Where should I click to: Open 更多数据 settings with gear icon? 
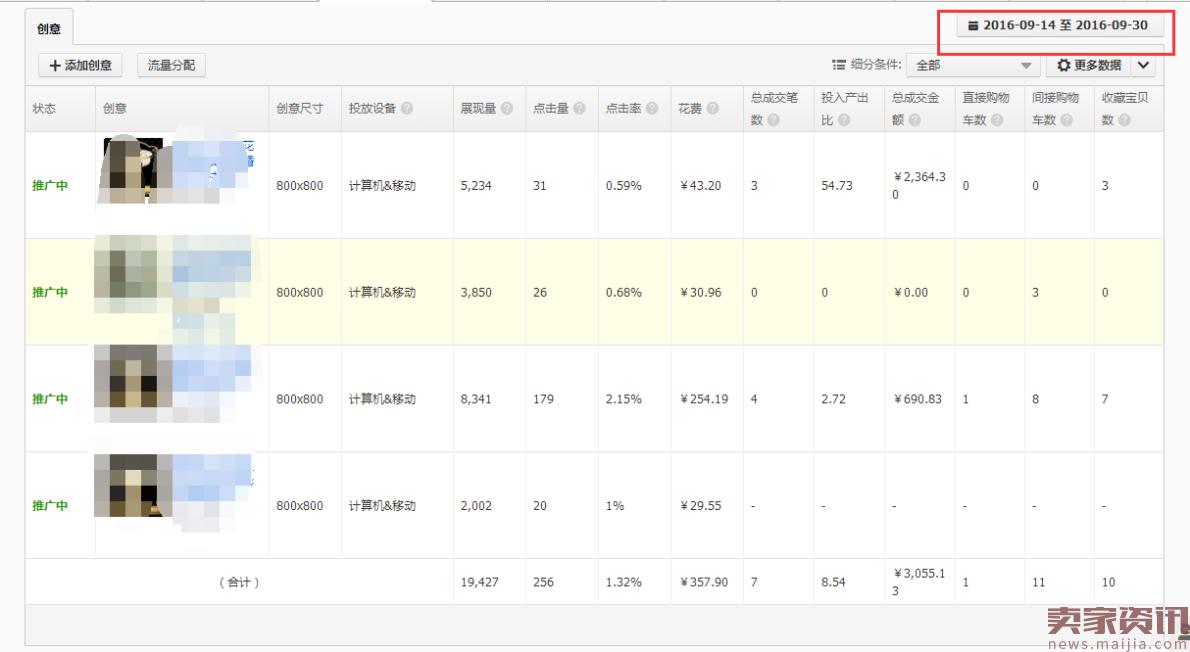click(x=1088, y=66)
